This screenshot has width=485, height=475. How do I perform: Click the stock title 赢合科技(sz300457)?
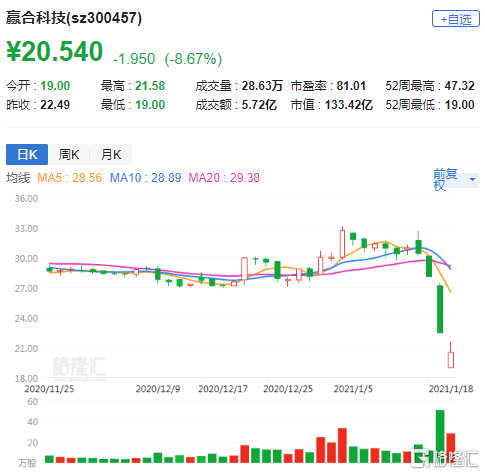74,18
